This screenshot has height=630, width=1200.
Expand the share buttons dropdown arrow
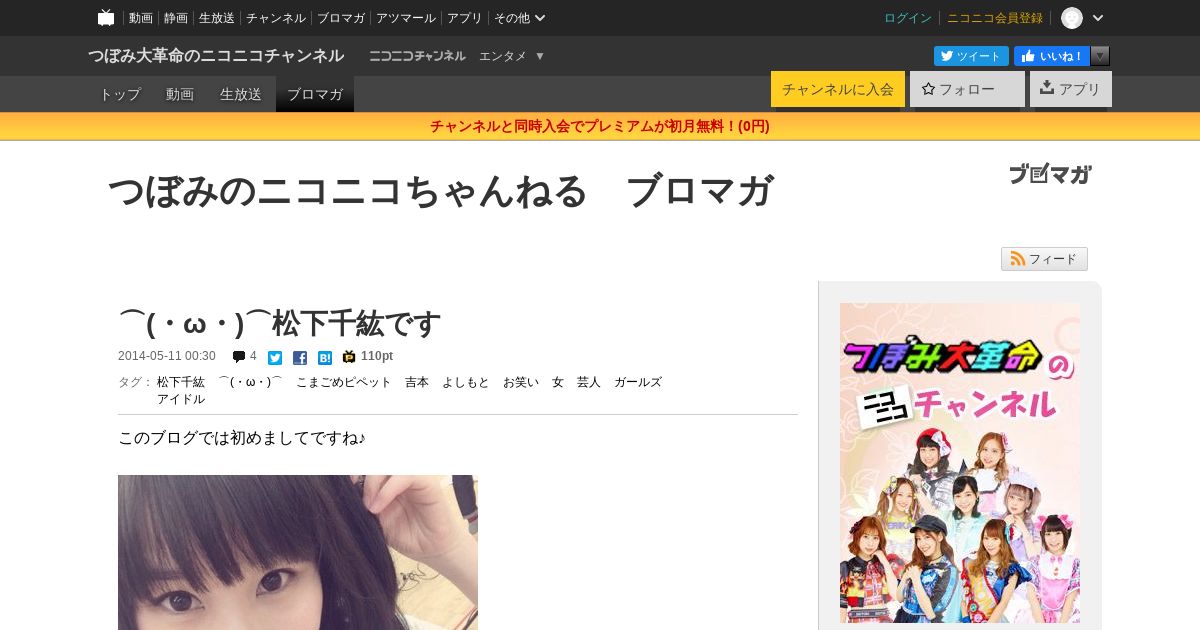[1100, 56]
